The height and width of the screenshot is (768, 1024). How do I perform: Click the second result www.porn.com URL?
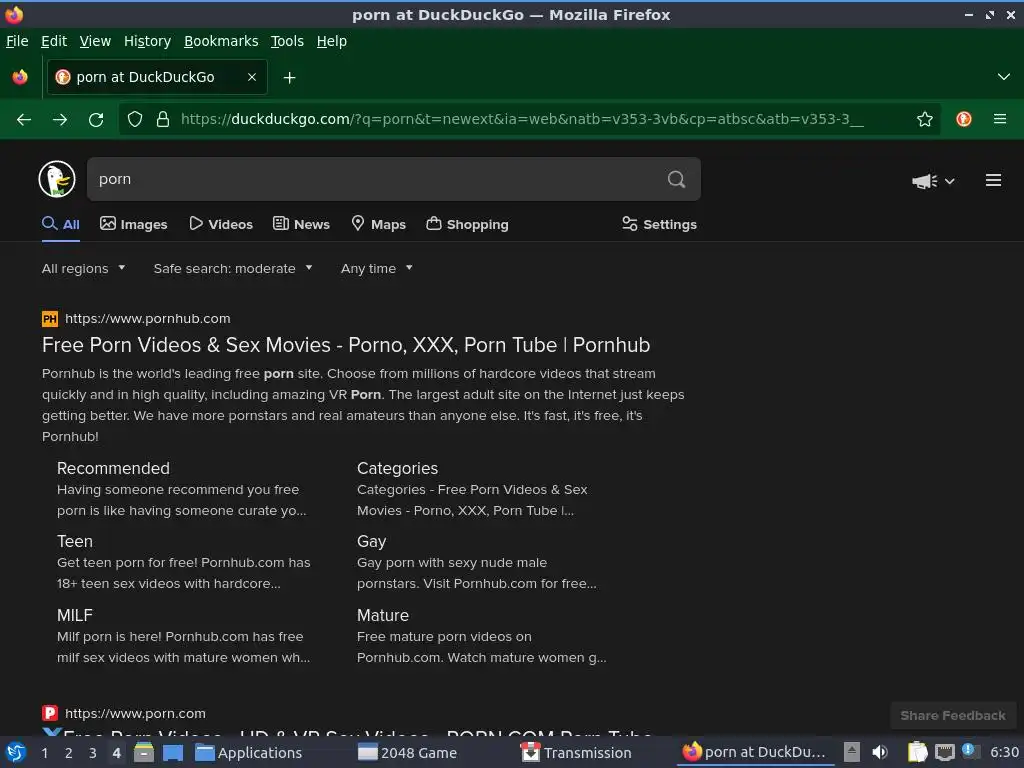[135, 713]
